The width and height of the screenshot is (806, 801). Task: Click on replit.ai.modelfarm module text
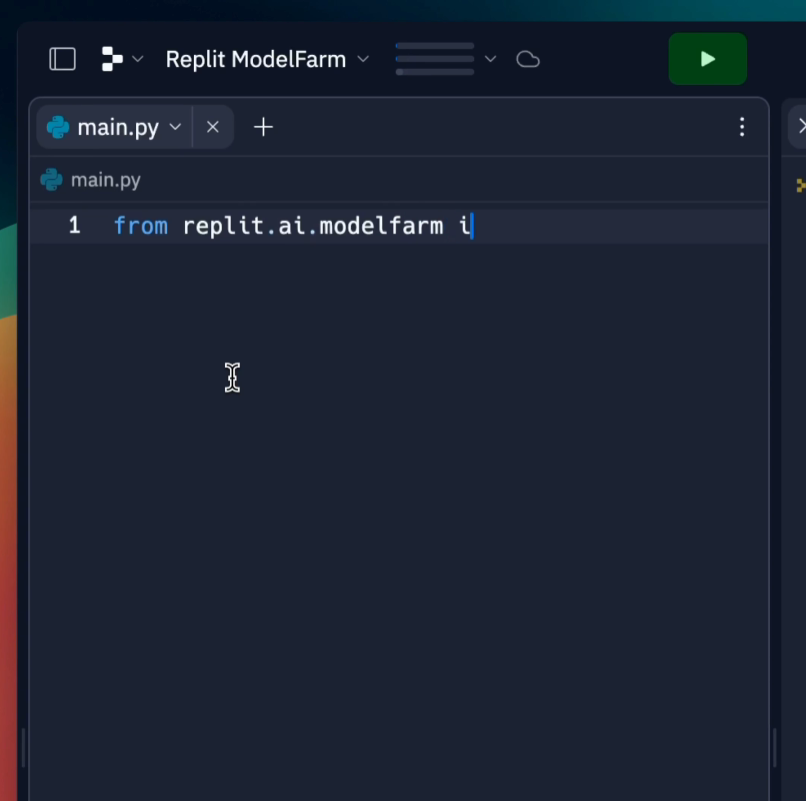[x=313, y=226]
